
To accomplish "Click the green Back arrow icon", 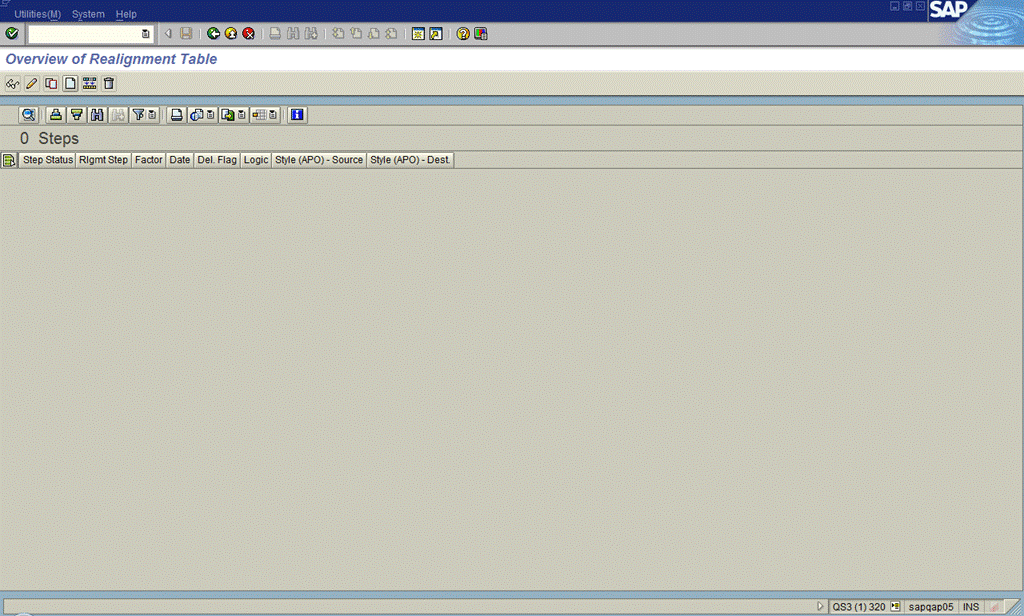I will (x=213, y=33).
